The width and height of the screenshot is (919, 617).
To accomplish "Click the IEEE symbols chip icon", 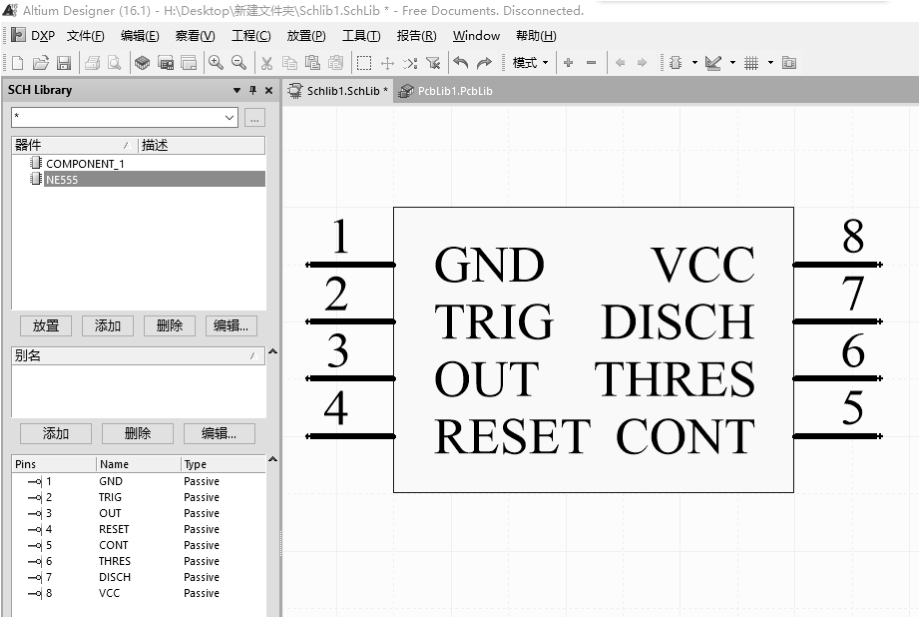I will coord(675,63).
